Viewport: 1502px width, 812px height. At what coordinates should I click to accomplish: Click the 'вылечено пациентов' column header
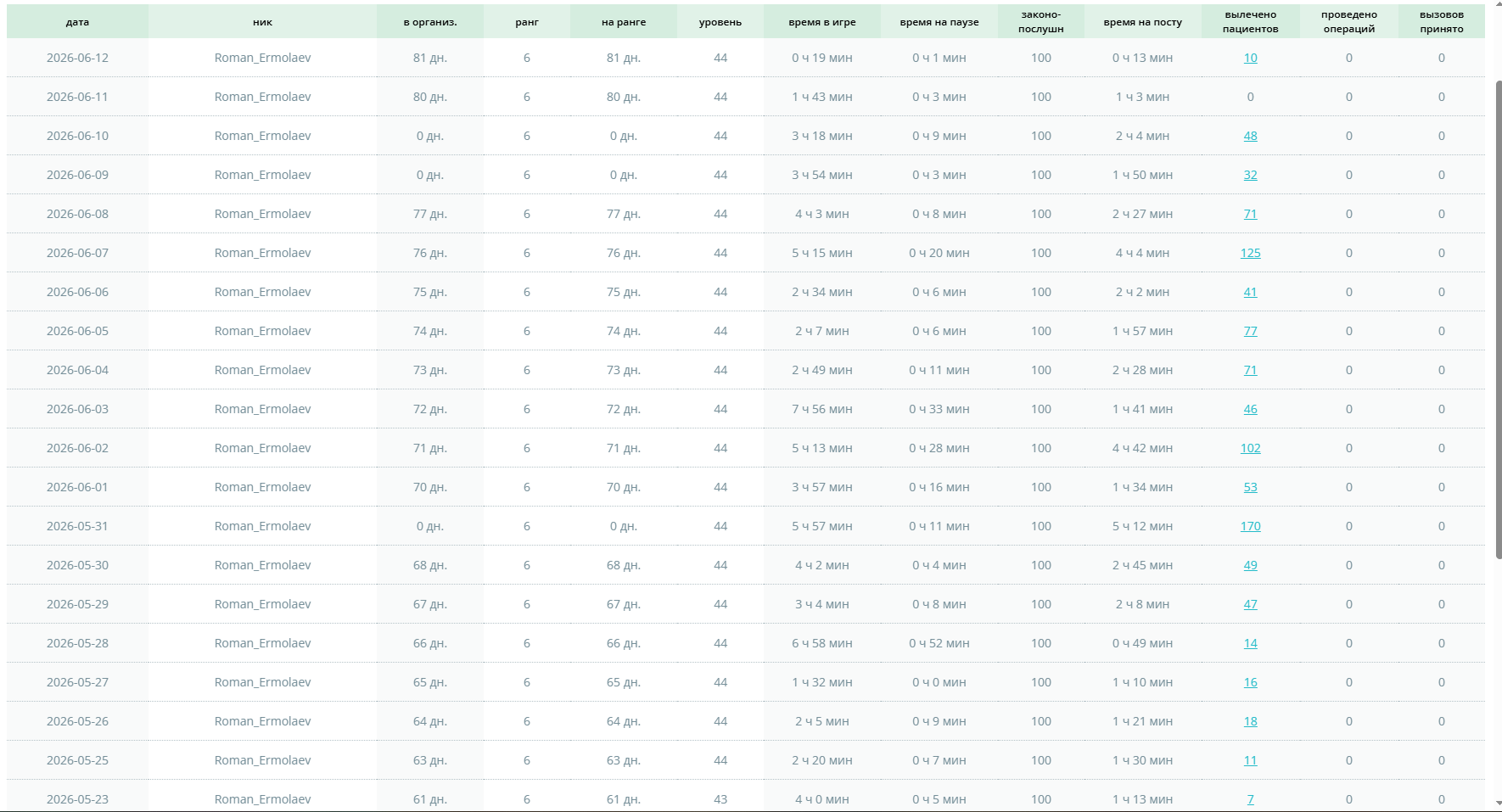(x=1251, y=22)
